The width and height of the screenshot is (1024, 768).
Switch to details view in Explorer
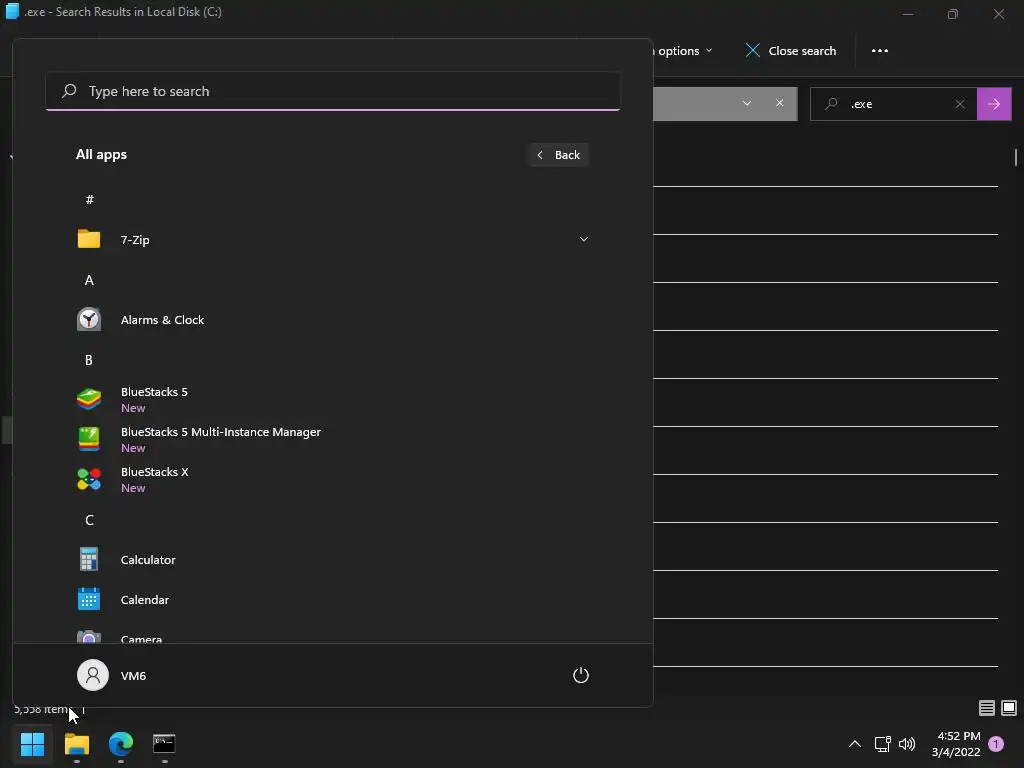point(987,708)
